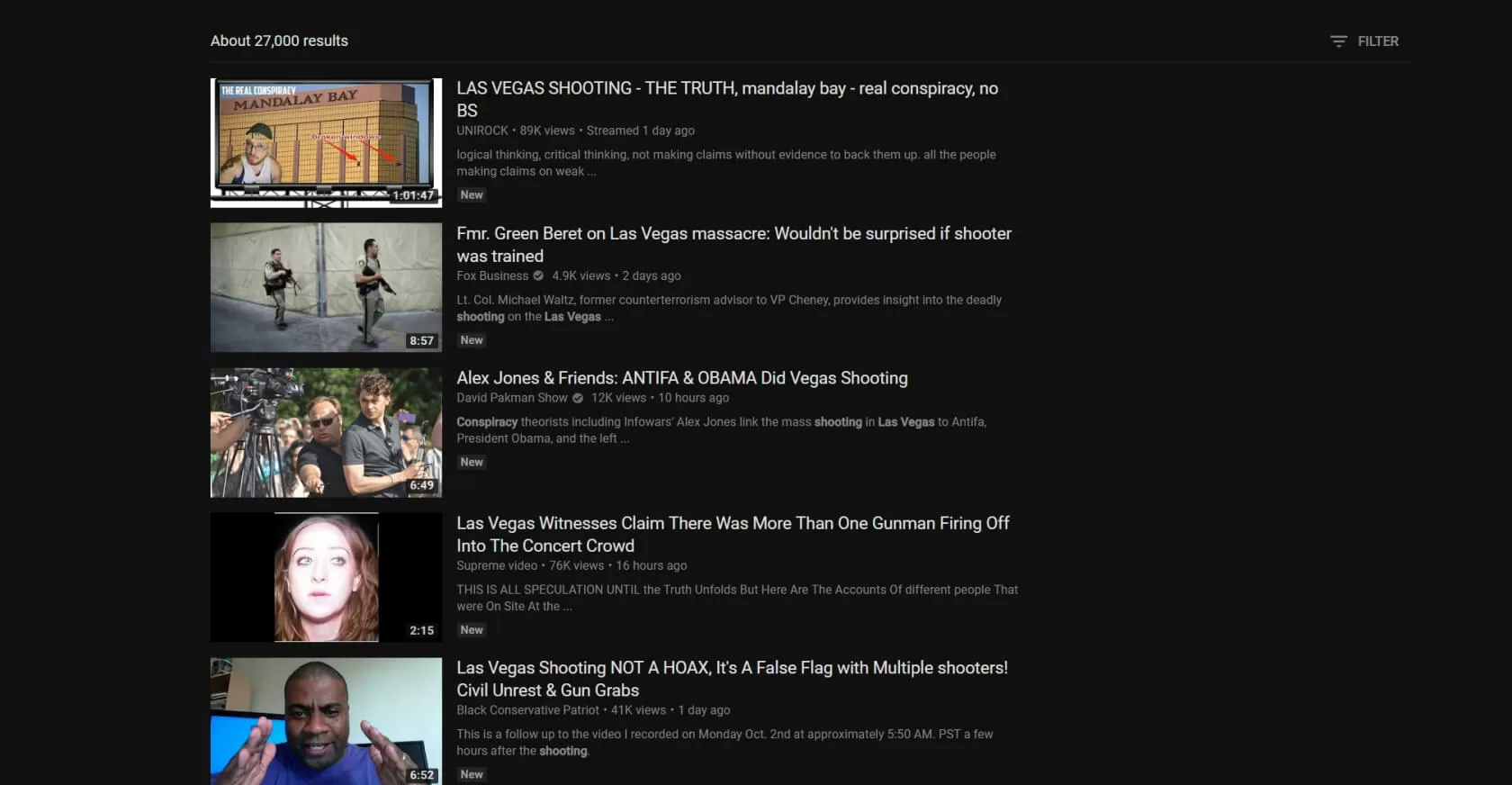Click '16 hours ago' upload date
This screenshot has width=1512, height=785.
tap(652, 565)
